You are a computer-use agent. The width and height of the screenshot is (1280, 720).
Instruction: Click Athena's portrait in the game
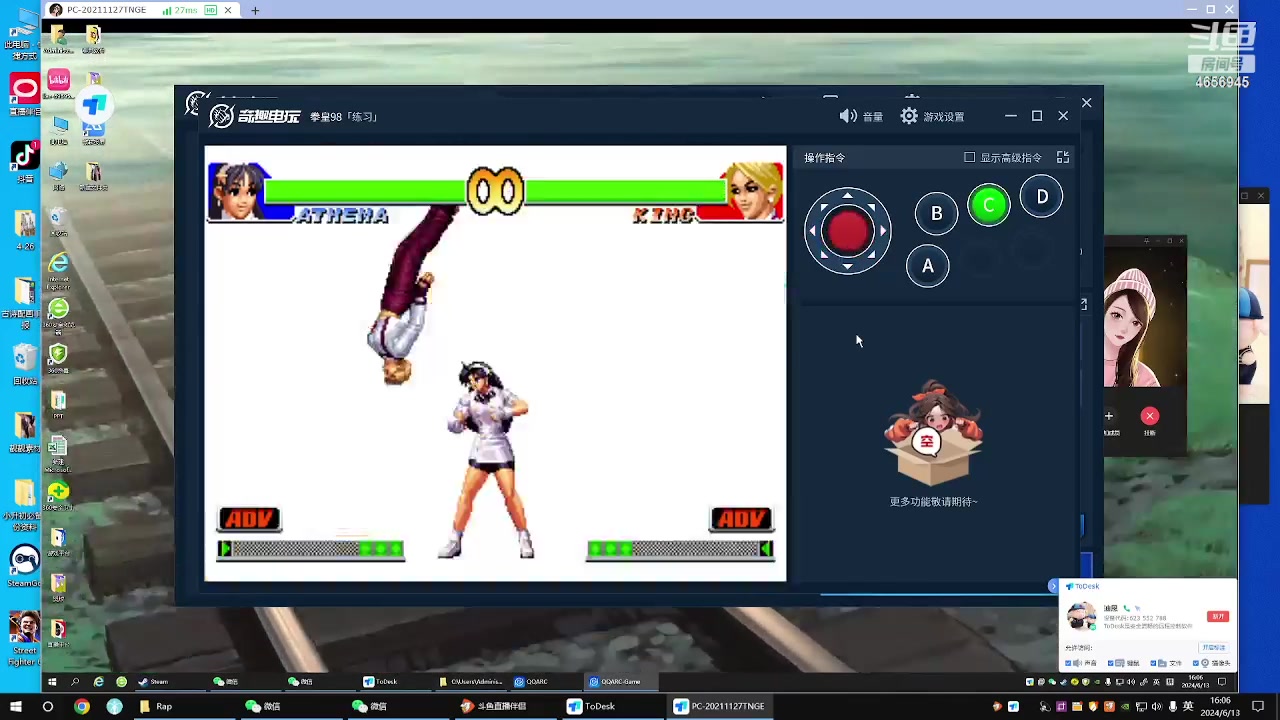coord(237,190)
